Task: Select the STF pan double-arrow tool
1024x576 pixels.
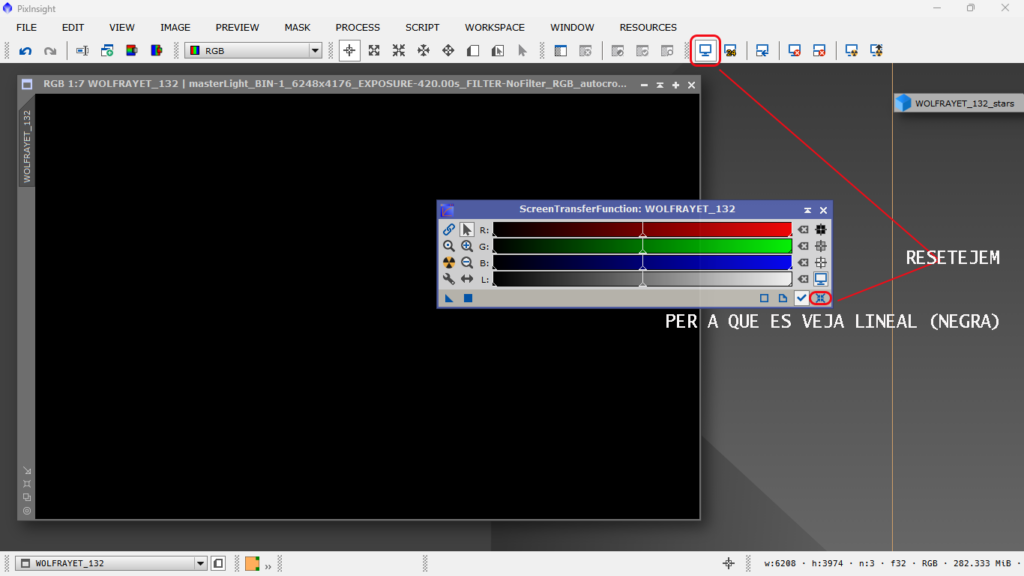Action: tap(466, 279)
